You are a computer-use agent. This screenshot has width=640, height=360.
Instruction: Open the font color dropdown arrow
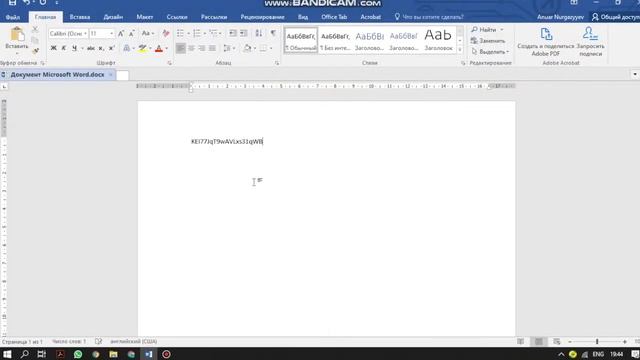click(x=167, y=49)
